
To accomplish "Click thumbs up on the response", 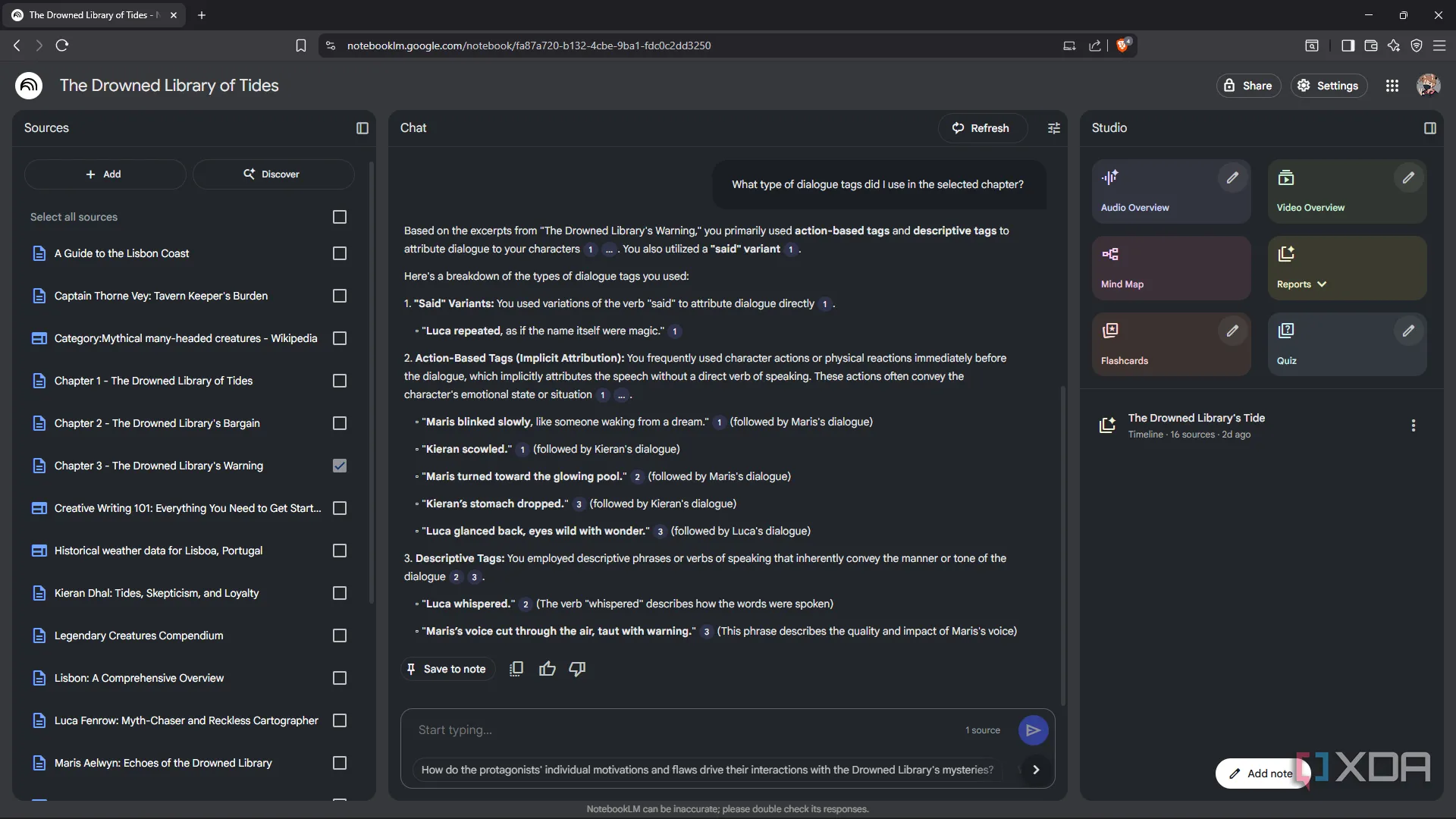I will (x=547, y=669).
